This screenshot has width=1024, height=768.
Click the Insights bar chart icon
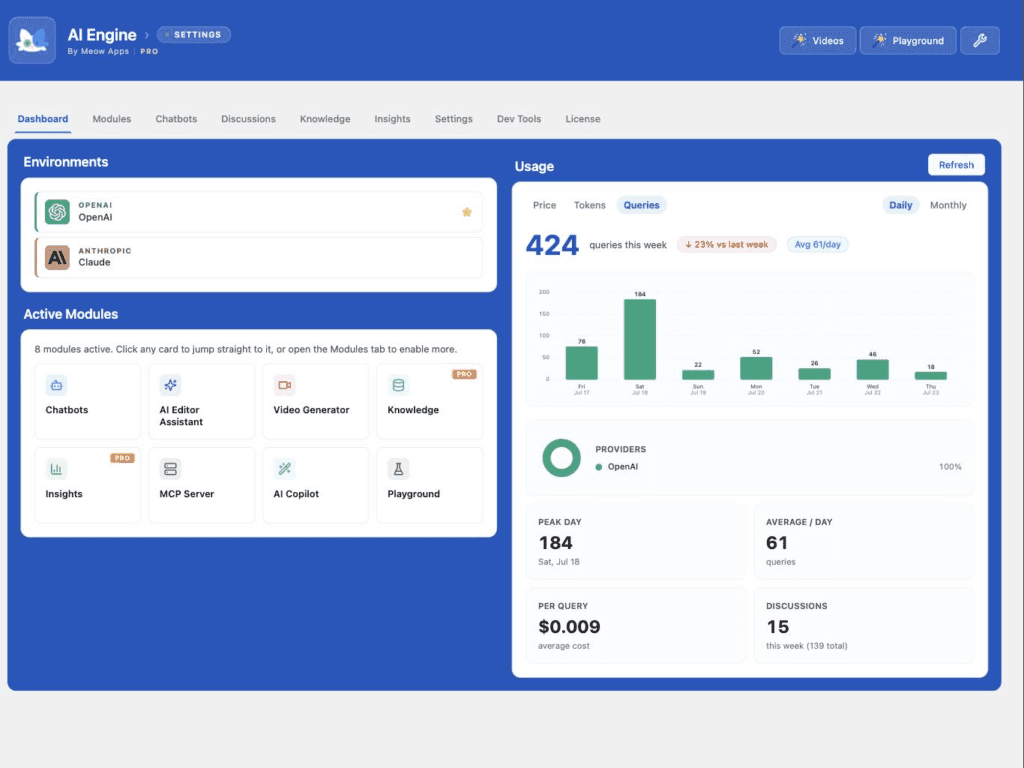[56, 469]
